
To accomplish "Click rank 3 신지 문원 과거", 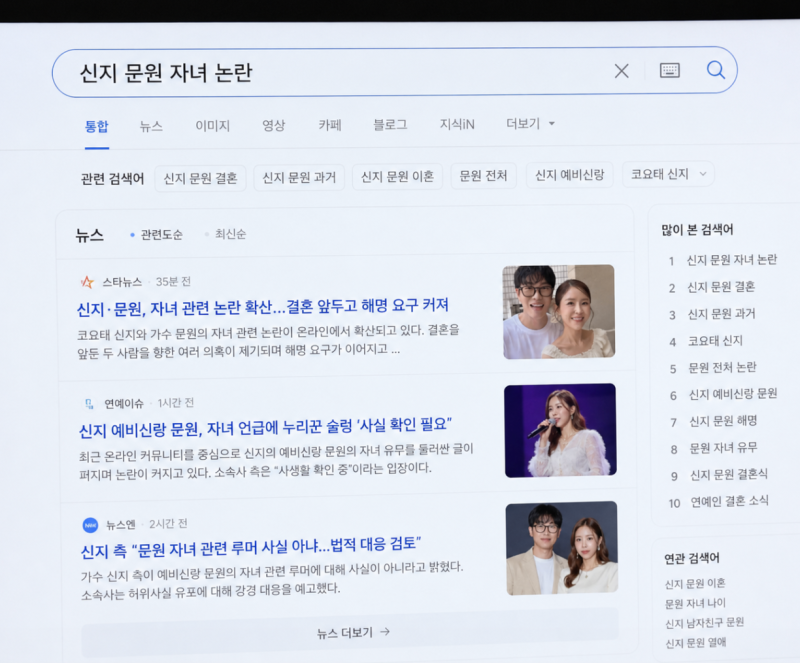I will click(x=721, y=314).
